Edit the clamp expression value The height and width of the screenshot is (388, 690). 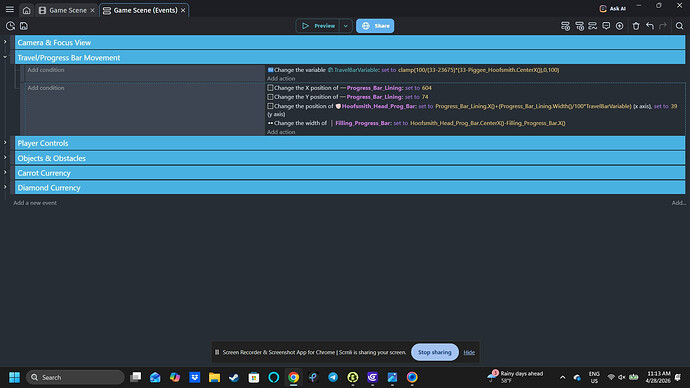(478, 70)
